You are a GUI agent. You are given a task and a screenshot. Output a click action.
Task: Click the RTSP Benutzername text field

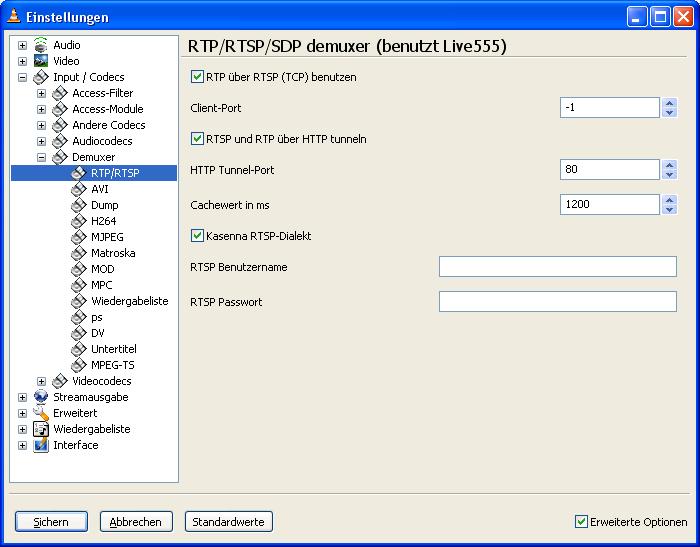tap(557, 267)
